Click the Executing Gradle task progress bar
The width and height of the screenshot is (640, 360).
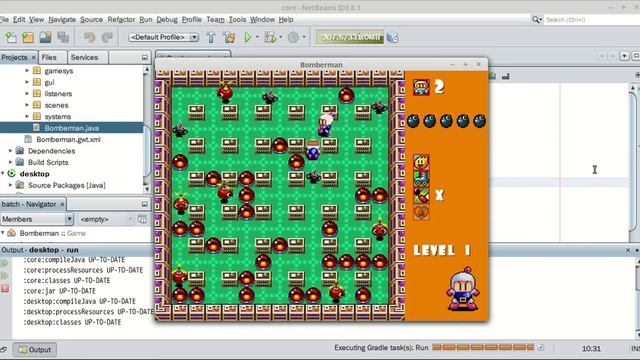click(483, 348)
